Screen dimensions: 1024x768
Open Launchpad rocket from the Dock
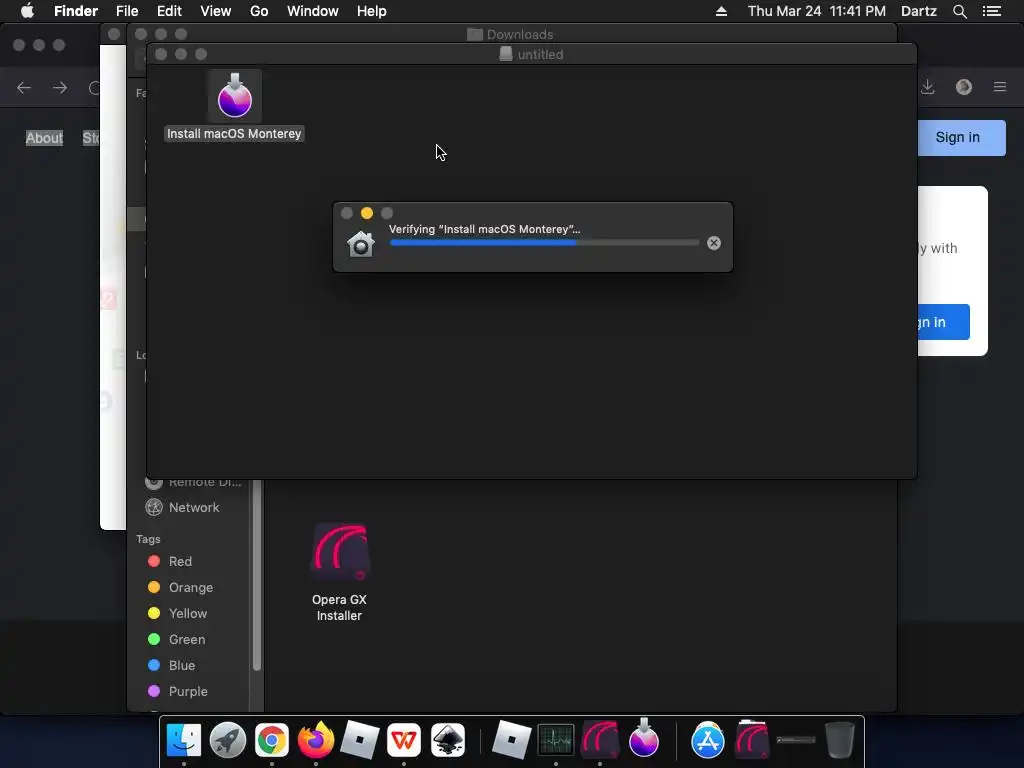coord(228,740)
